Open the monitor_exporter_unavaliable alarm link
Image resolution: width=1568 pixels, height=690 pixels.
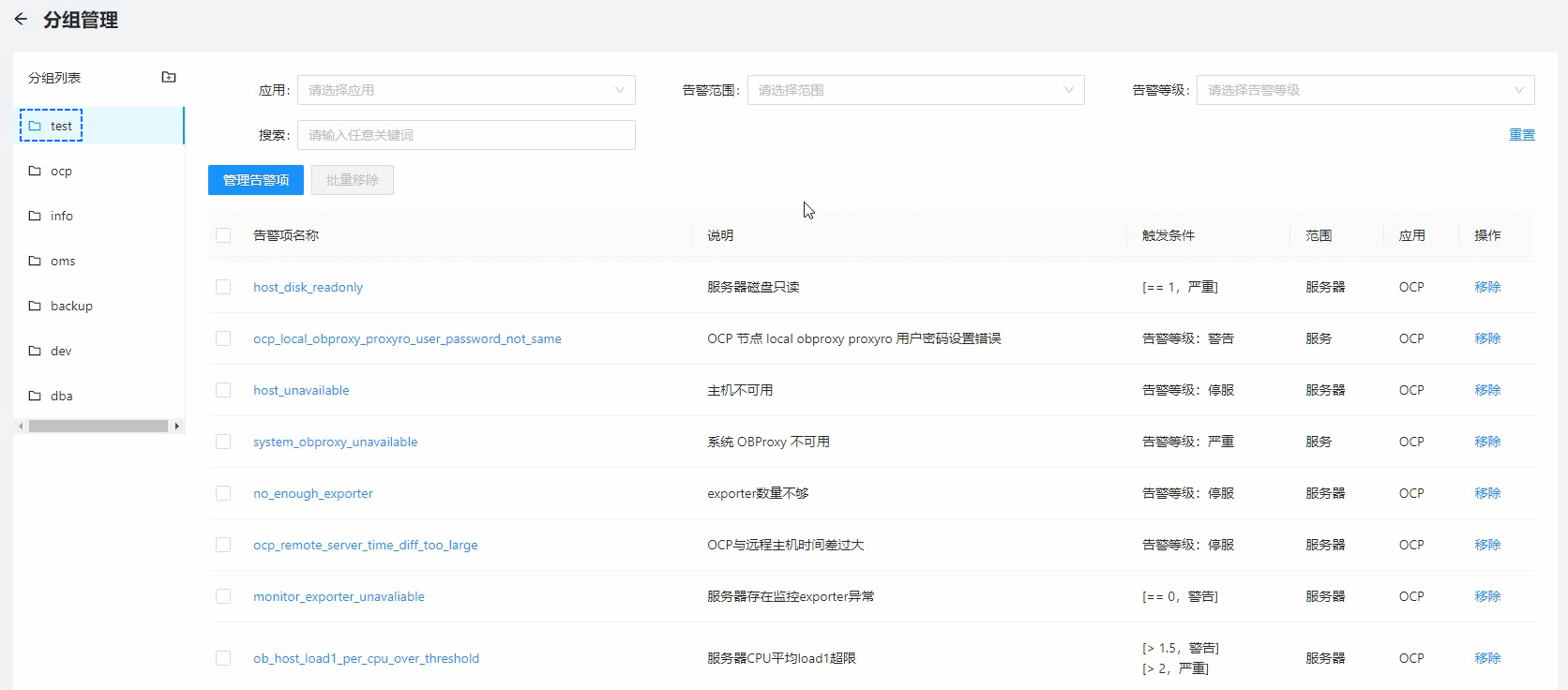339,596
